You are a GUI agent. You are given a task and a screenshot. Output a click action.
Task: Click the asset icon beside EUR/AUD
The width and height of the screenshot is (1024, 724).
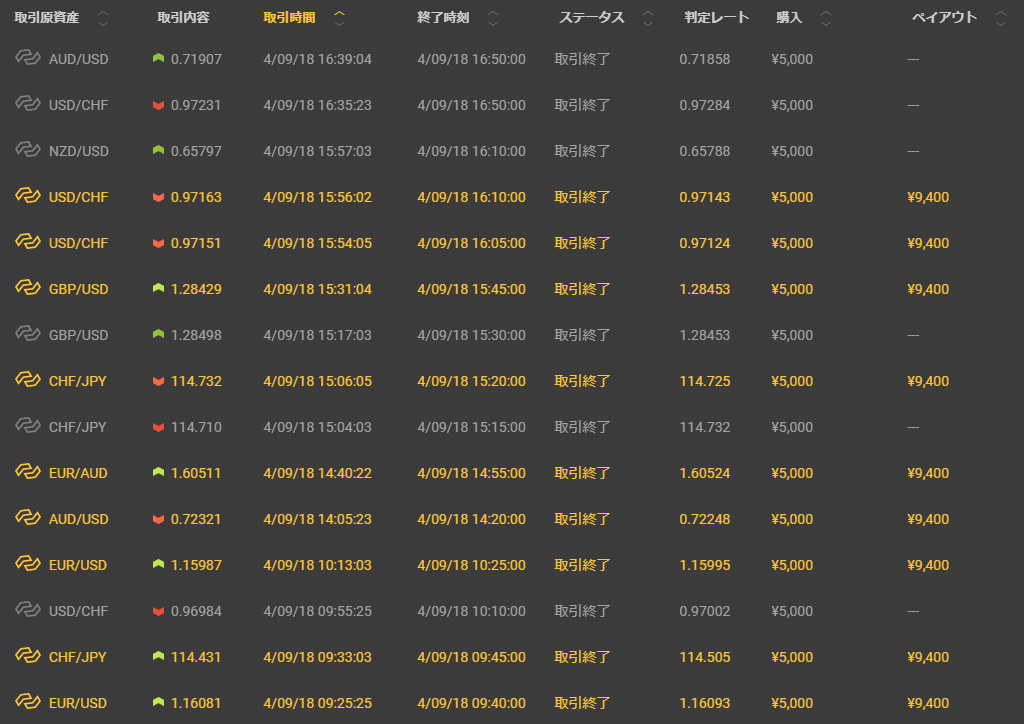coord(28,471)
